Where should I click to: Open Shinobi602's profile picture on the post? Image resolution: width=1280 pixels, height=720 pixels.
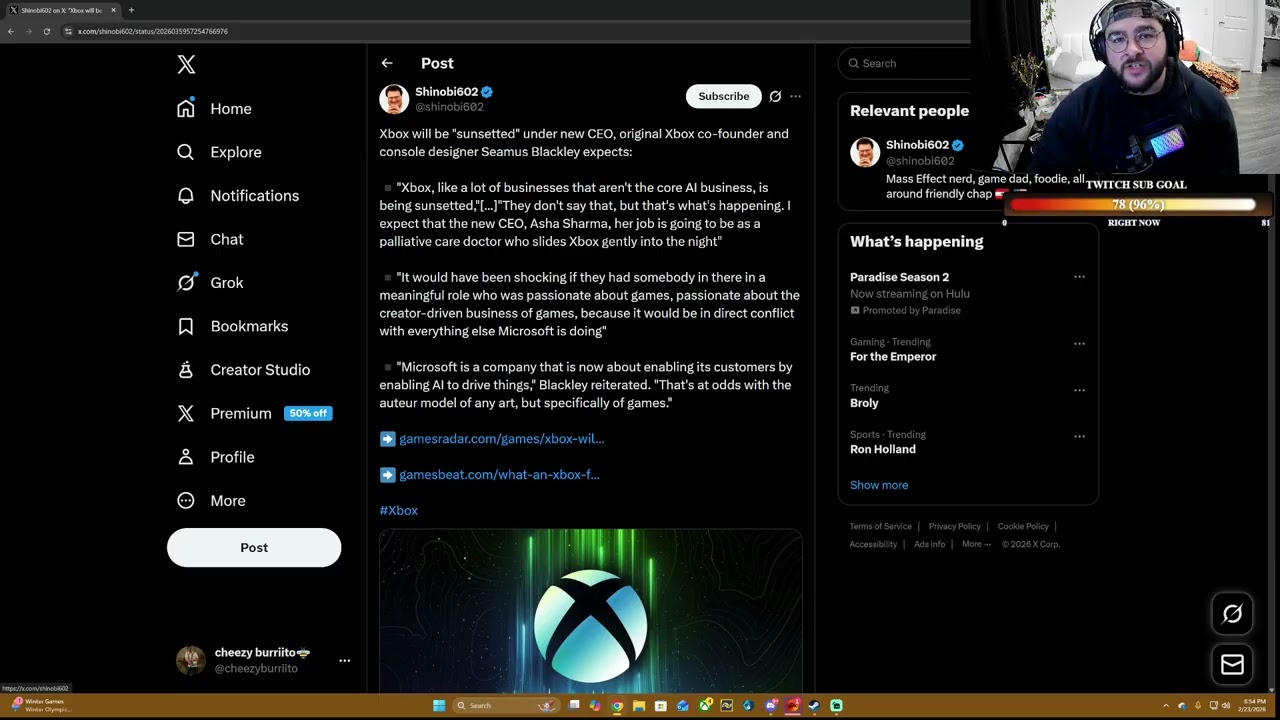click(x=394, y=99)
